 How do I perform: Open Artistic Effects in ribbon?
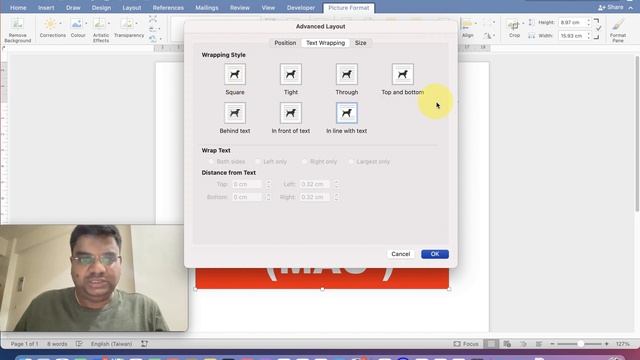[99, 24]
